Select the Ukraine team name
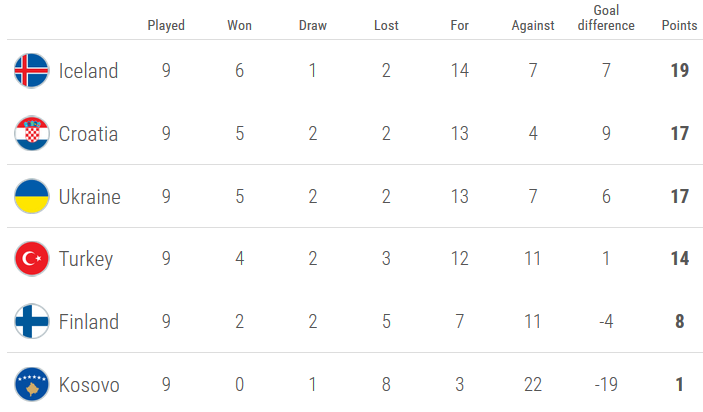The width and height of the screenshot is (703, 412). tap(89, 197)
